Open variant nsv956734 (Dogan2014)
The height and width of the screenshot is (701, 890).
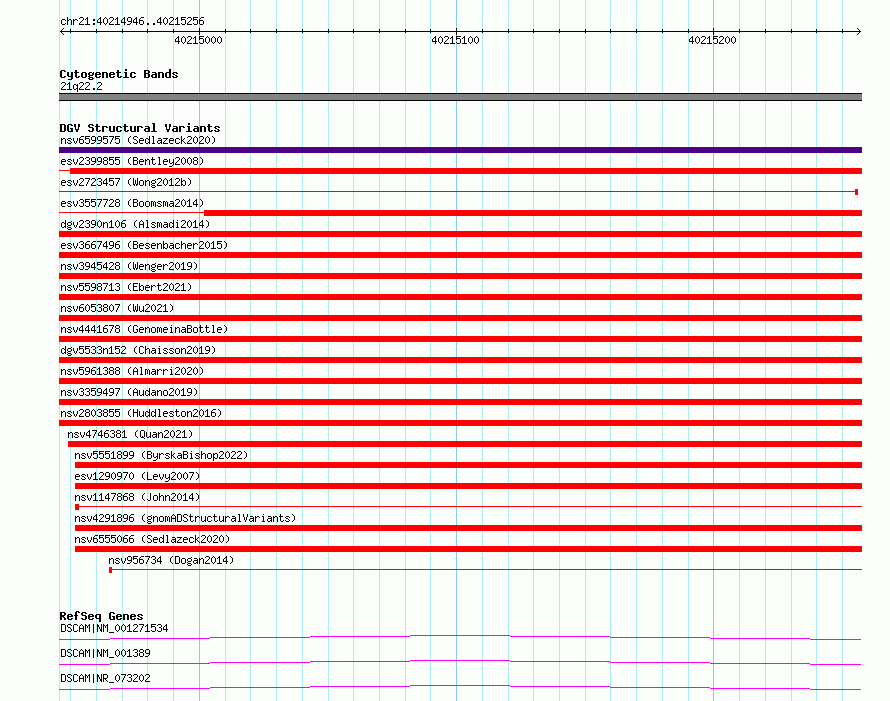pos(171,560)
